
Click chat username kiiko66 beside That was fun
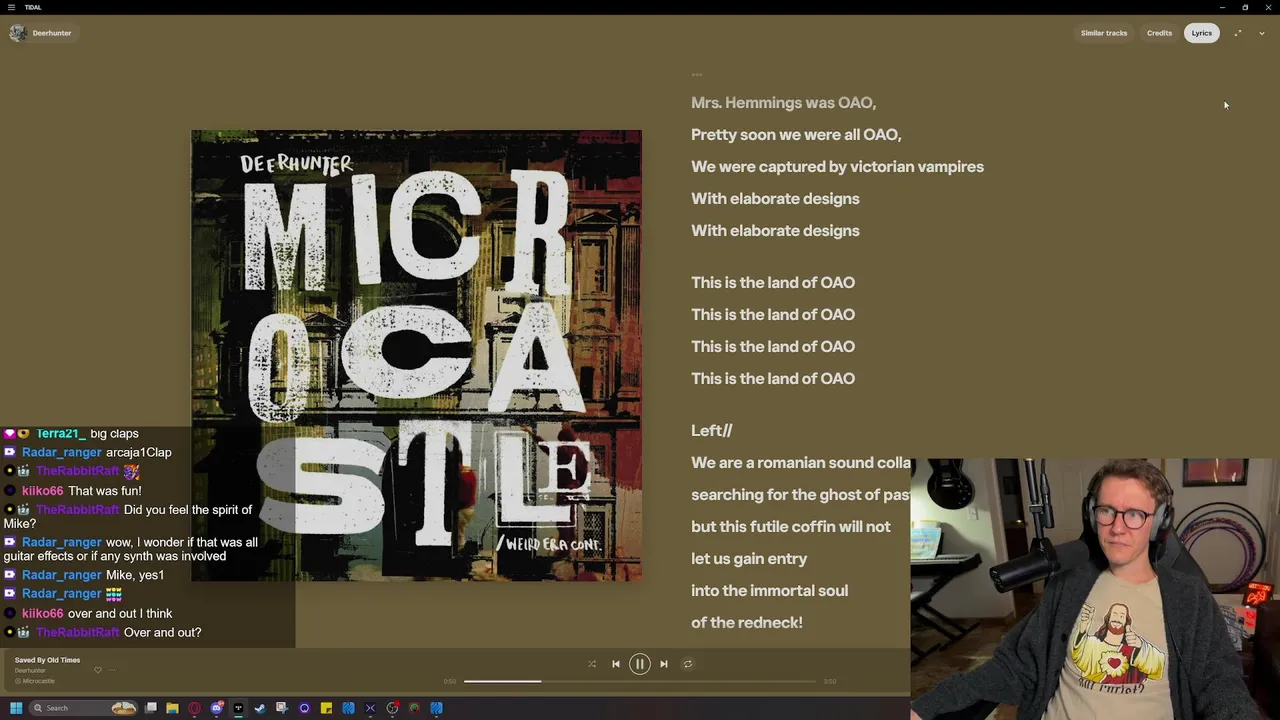42,491
